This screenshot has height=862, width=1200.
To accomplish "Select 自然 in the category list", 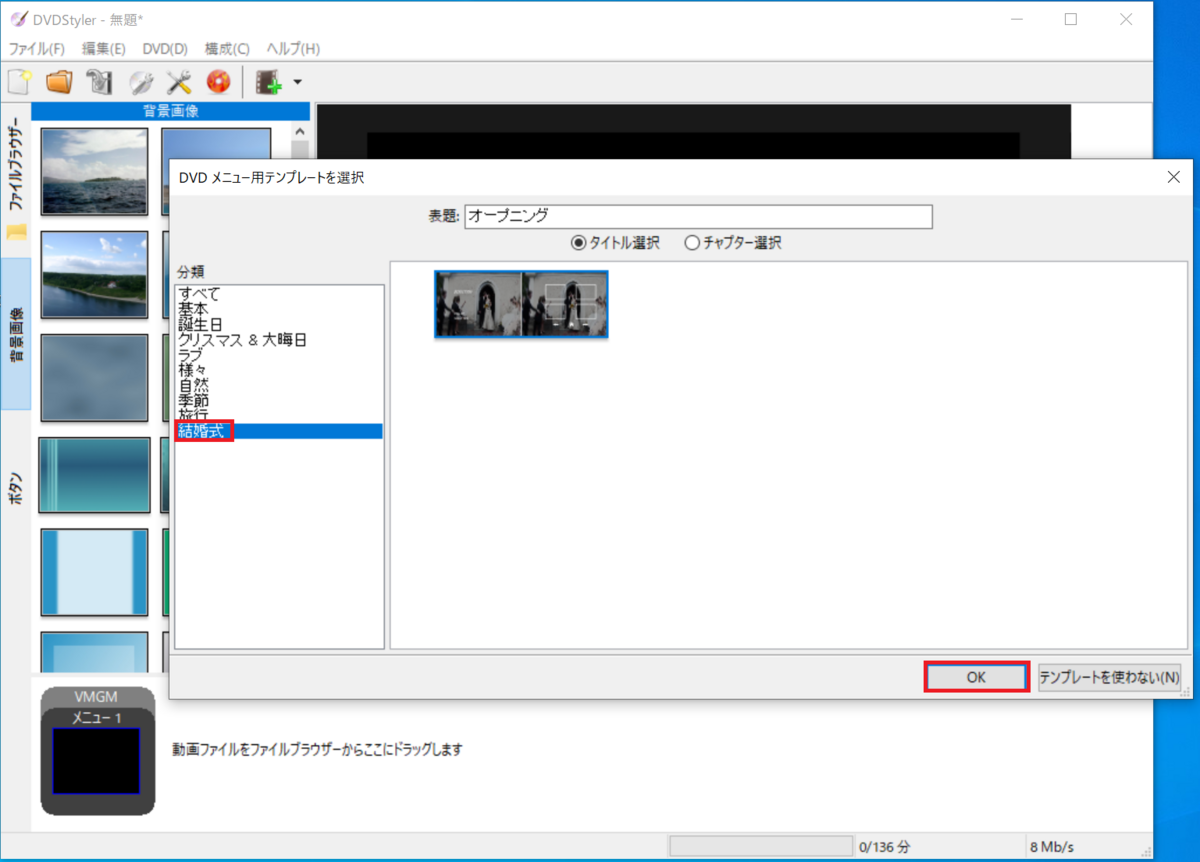I will coord(279,384).
